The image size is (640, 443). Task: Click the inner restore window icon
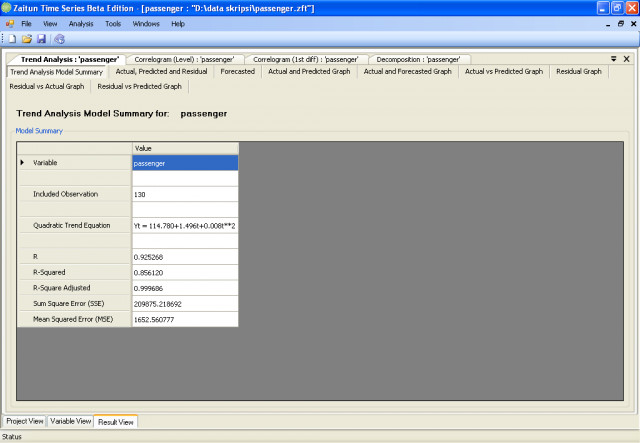pyautogui.click(x=621, y=24)
